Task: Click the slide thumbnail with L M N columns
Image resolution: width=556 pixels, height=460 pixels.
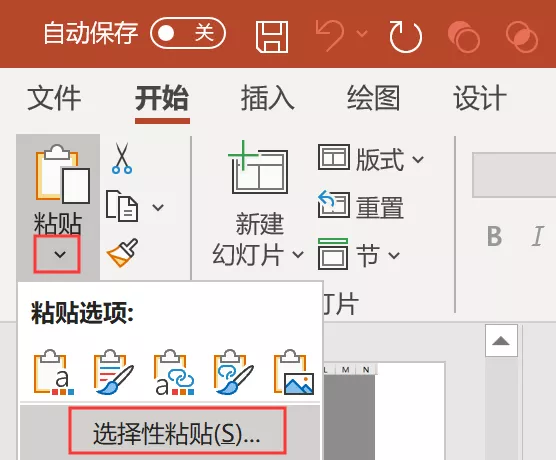Action: pos(384,411)
